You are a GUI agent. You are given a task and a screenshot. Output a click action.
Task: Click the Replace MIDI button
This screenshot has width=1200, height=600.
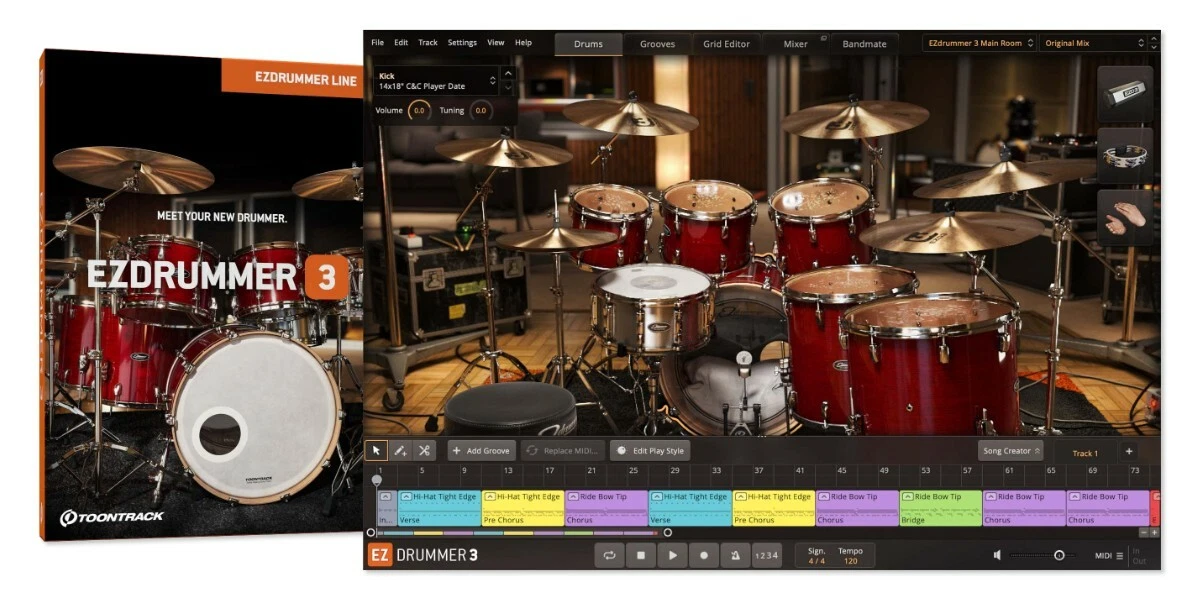(x=563, y=451)
